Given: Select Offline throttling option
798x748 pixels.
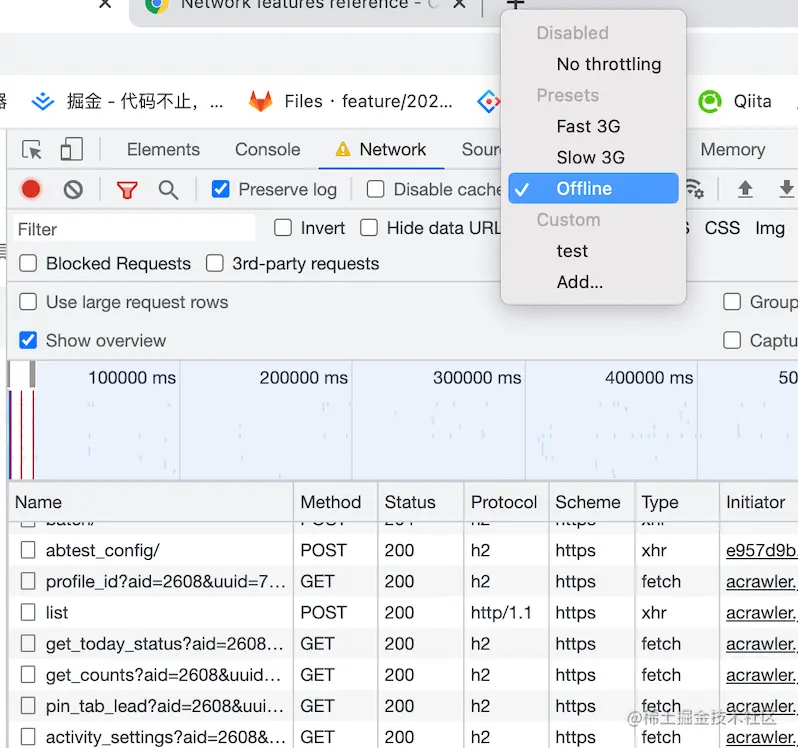Looking at the screenshot, I should coord(593,188).
